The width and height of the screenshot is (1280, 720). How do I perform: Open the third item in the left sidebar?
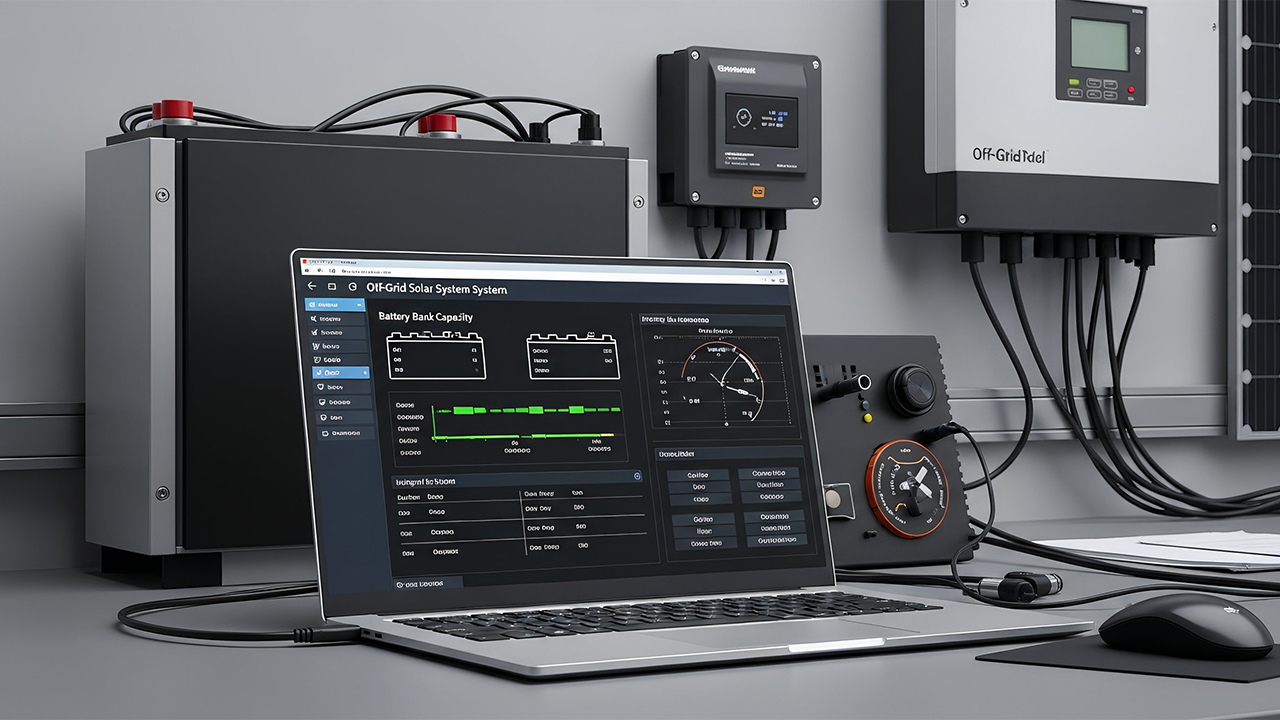(335, 333)
